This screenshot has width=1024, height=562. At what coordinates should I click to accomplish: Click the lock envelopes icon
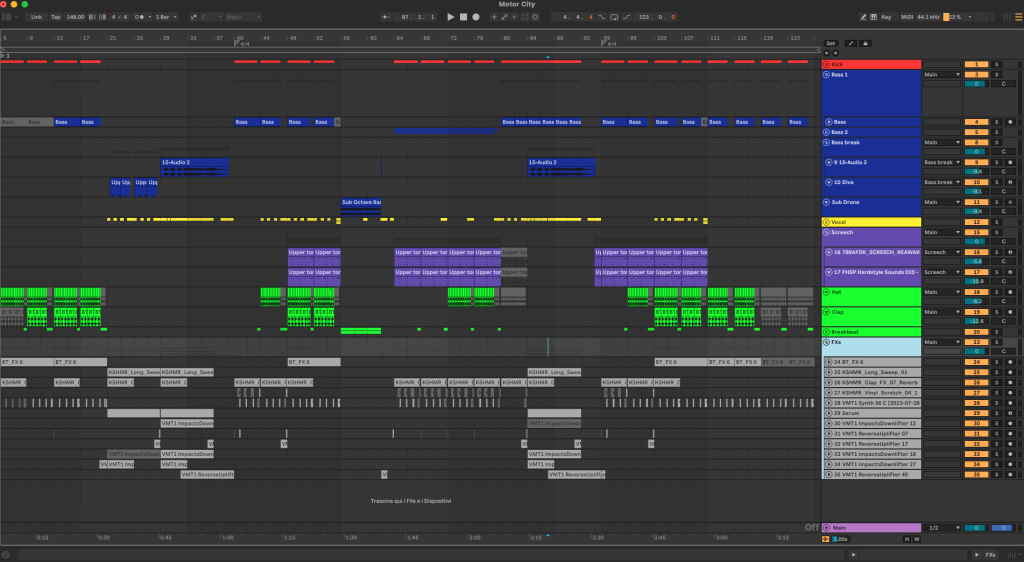pos(865,44)
